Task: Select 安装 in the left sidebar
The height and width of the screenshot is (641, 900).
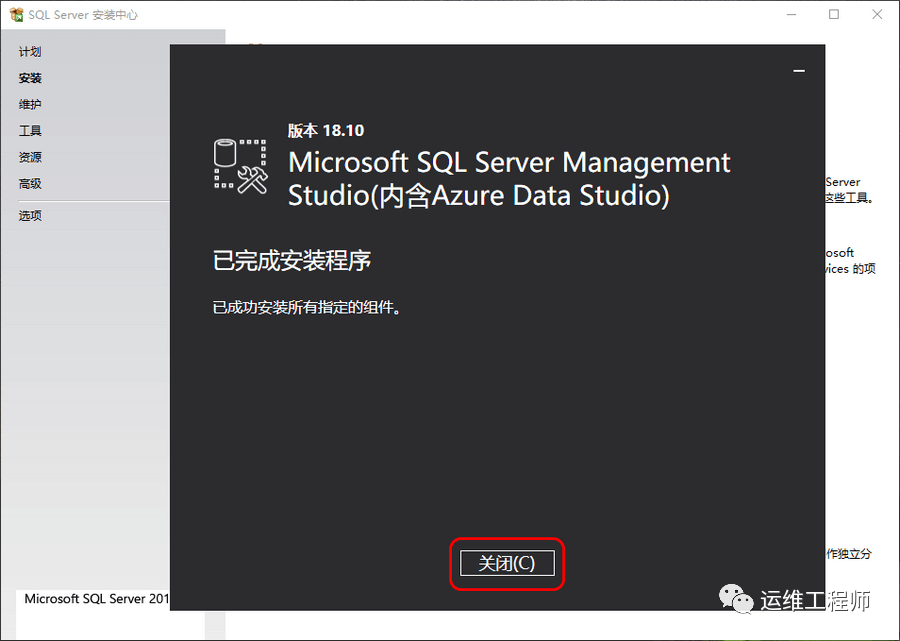Action: [30, 78]
